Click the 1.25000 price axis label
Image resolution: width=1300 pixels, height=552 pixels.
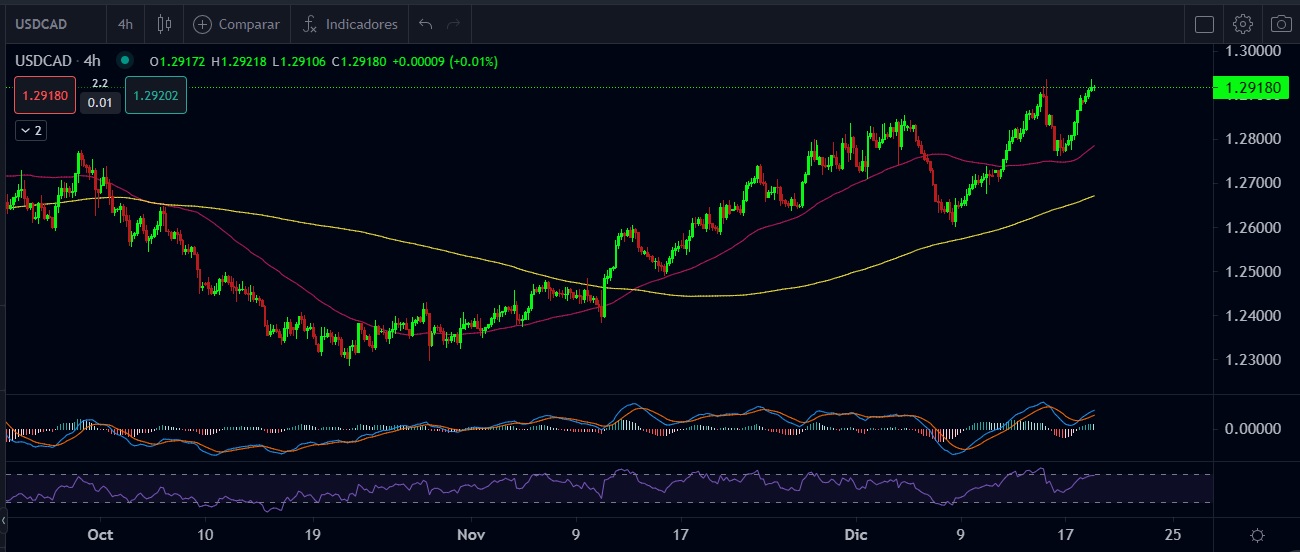pos(1252,271)
